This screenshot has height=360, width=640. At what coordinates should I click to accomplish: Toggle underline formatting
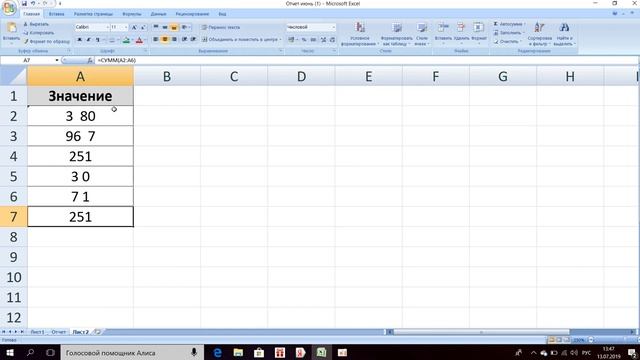(98, 40)
